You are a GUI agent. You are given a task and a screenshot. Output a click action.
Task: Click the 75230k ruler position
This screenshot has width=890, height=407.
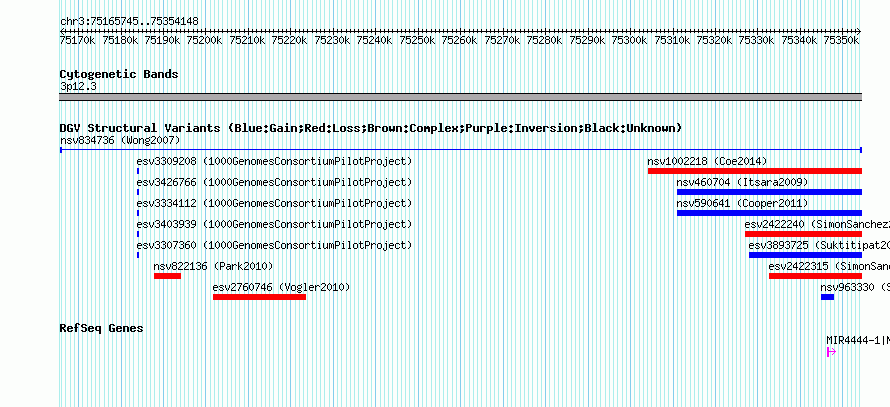pyautogui.click(x=333, y=40)
